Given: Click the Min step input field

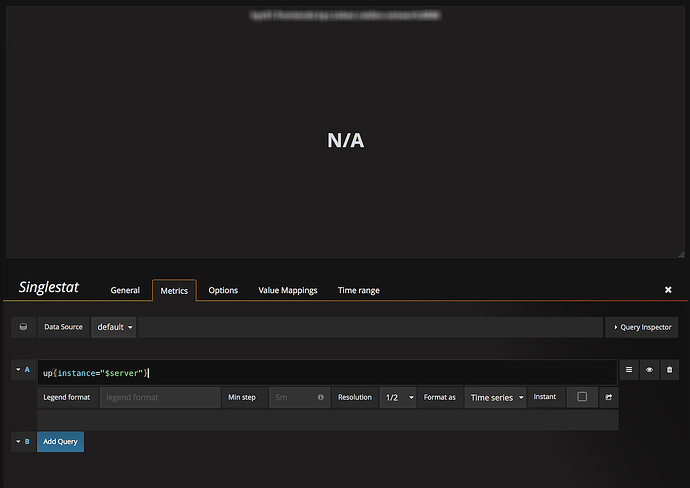Looking at the screenshot, I should tap(299, 397).
